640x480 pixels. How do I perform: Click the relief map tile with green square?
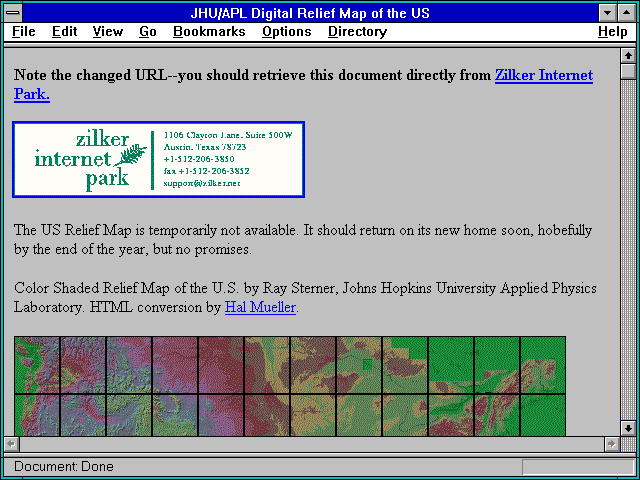pyautogui.click(x=359, y=365)
